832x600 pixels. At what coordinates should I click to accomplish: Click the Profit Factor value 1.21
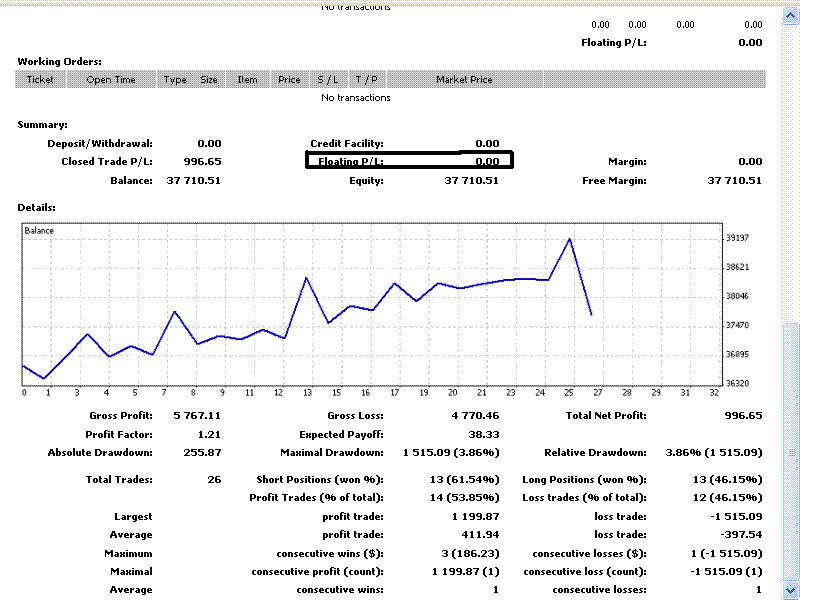coord(208,435)
